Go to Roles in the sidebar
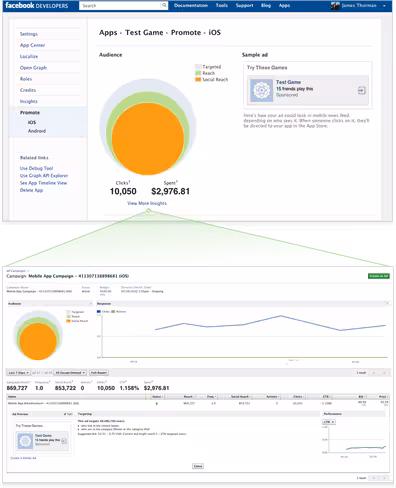The height and width of the screenshot is (488, 396). click(x=26, y=79)
